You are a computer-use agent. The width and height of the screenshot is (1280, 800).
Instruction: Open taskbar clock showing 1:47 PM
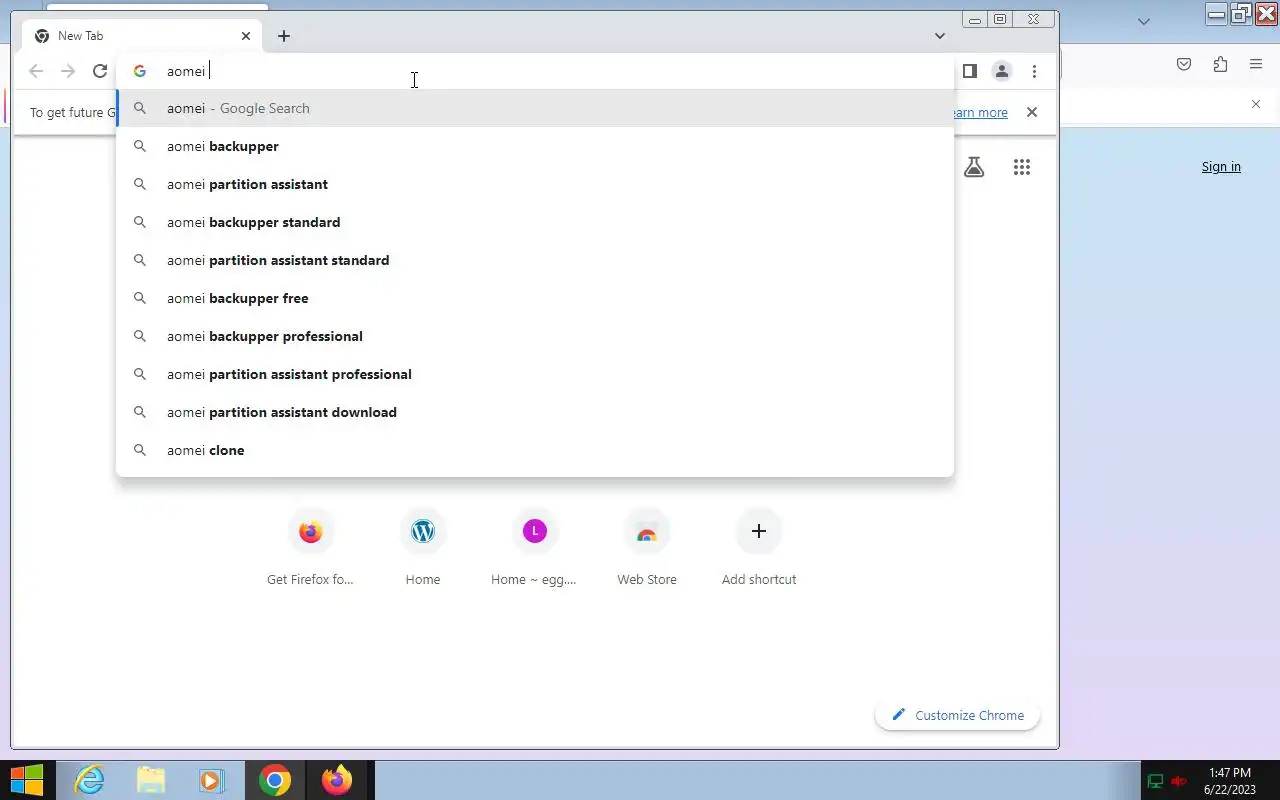pyautogui.click(x=1230, y=781)
